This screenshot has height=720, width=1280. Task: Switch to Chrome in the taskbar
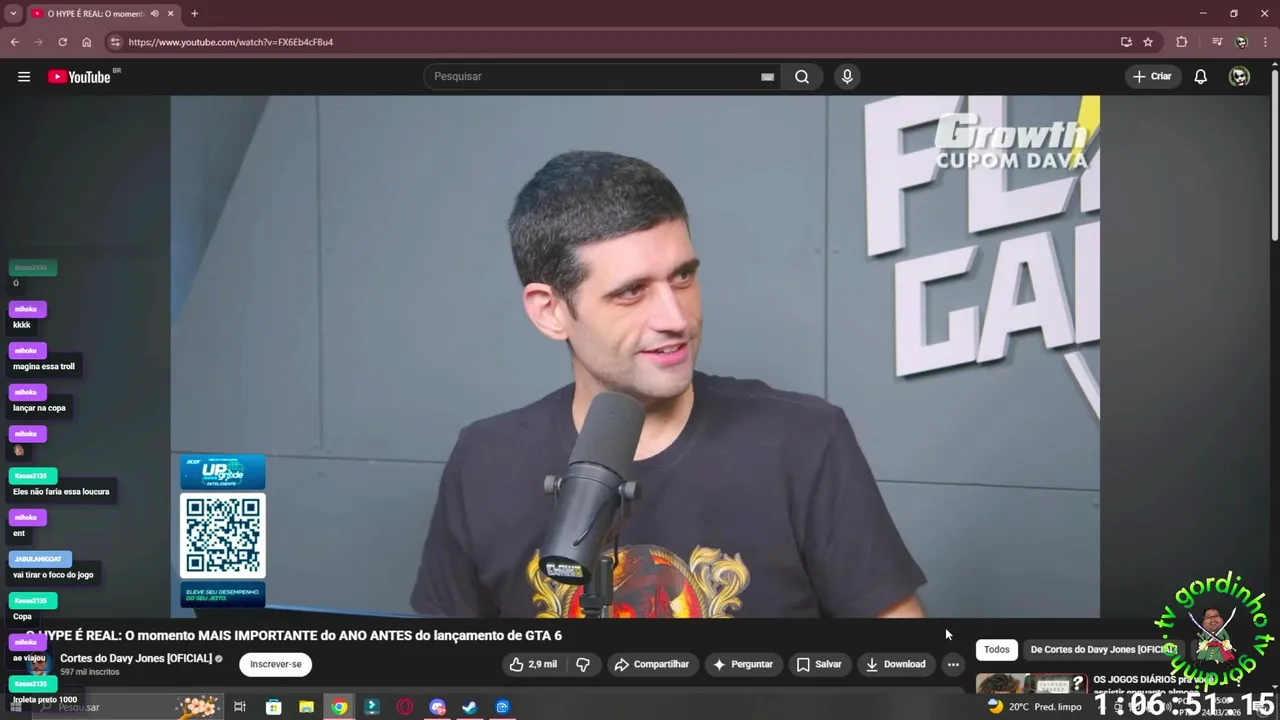339,707
